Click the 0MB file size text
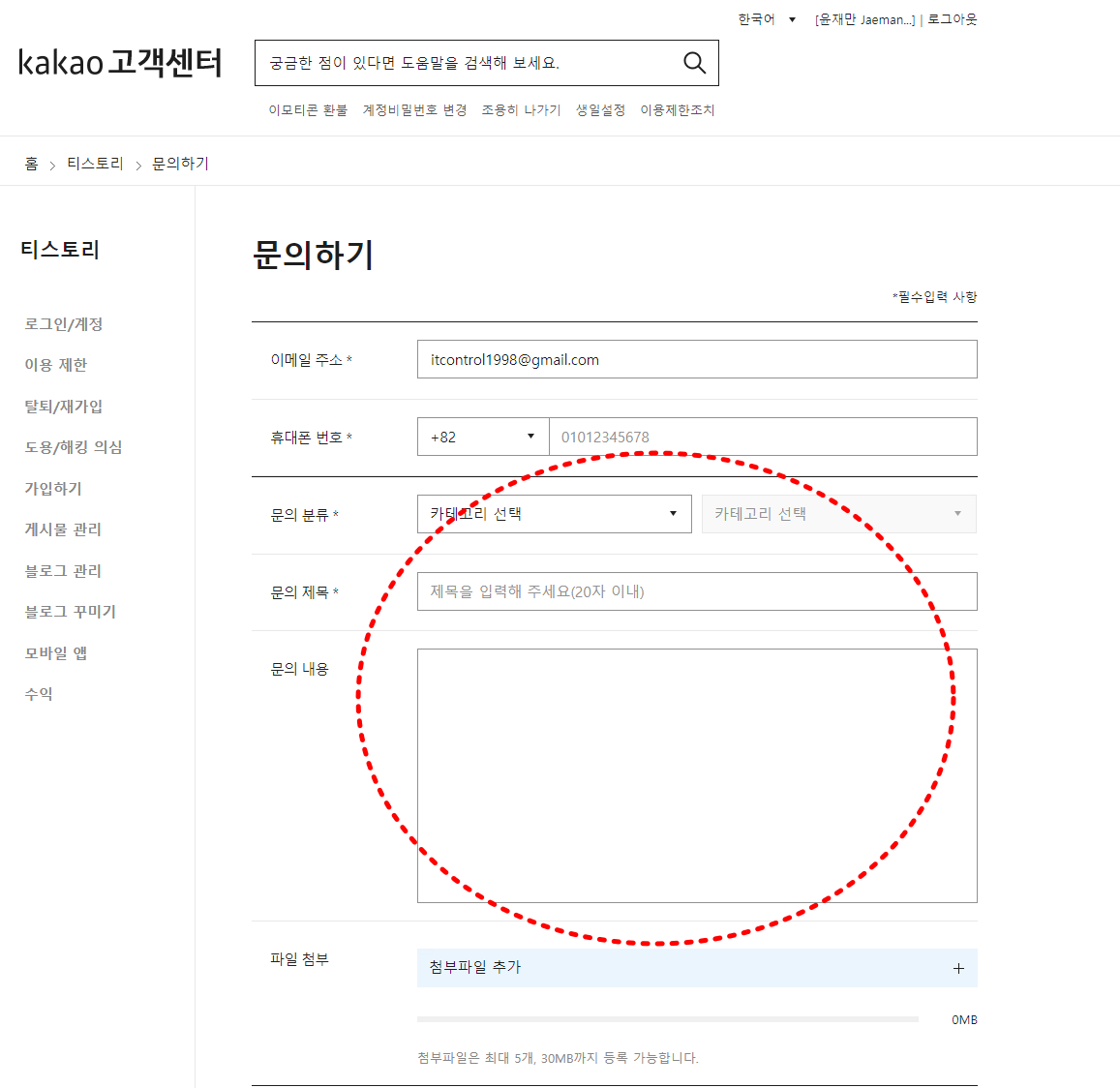 point(964,1020)
